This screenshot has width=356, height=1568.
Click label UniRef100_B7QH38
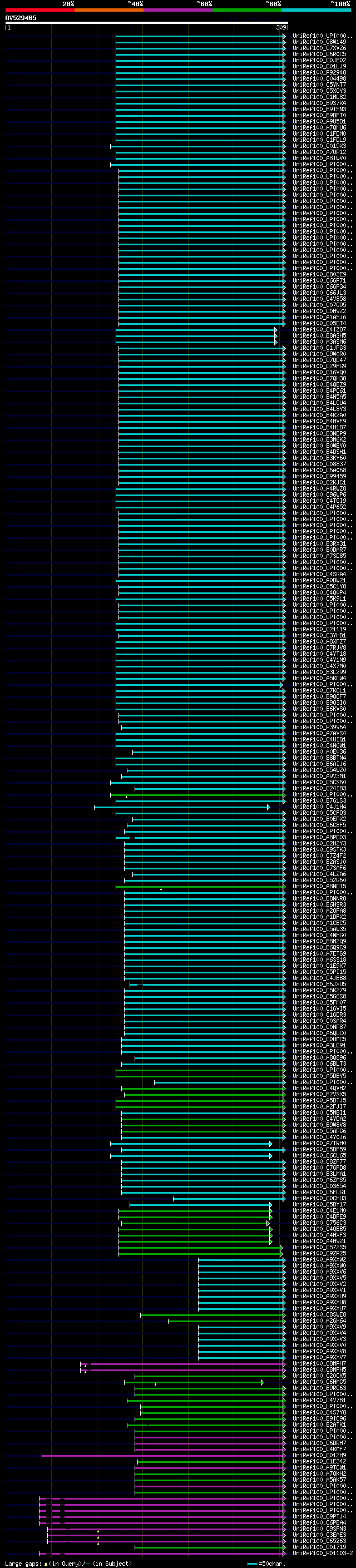pos(319,379)
